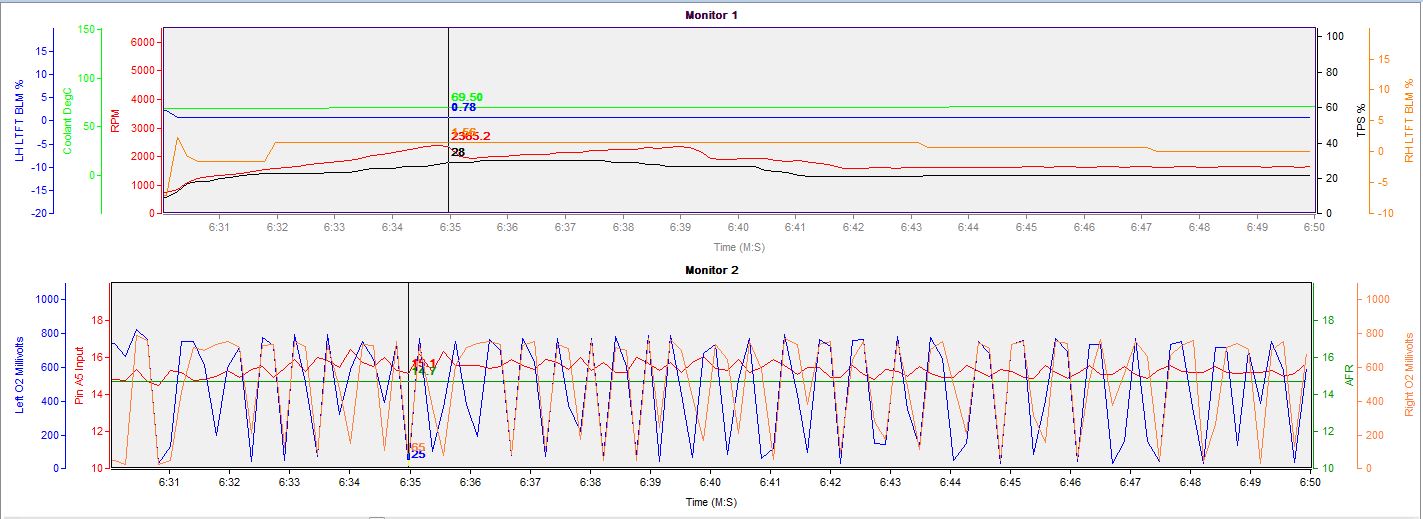Click 6:47 tick on Monitor 1 time axis
Screen dimensions: 1423x519
coord(1142,228)
